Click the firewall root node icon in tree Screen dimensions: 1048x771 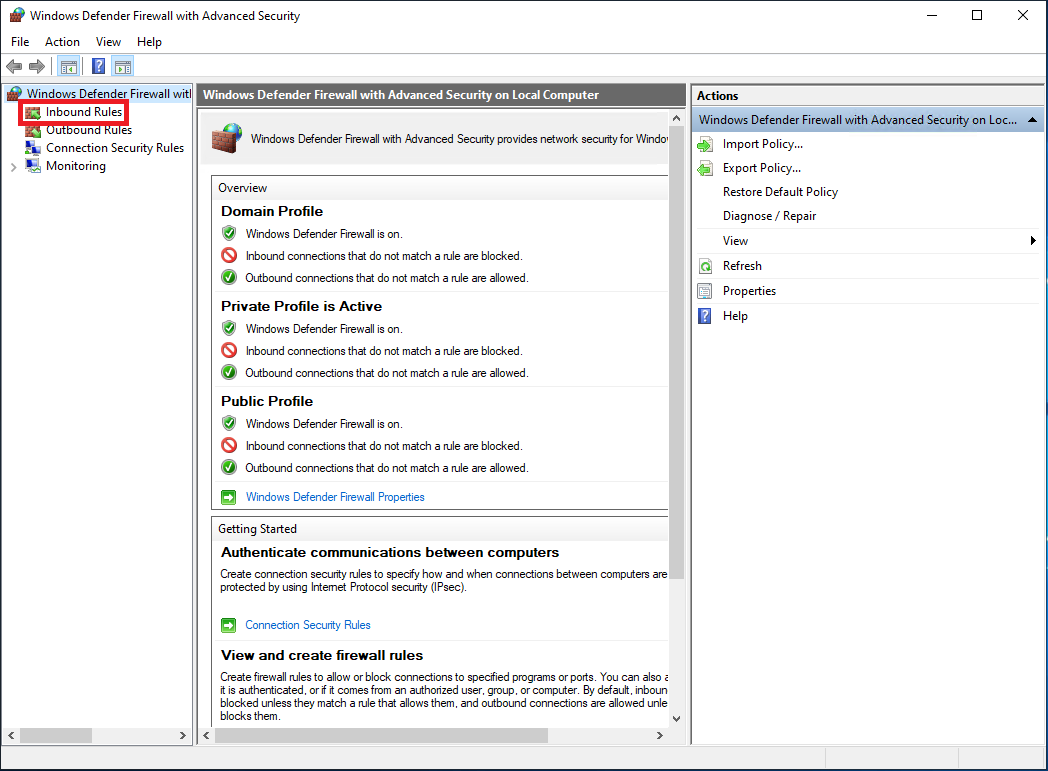coord(14,94)
